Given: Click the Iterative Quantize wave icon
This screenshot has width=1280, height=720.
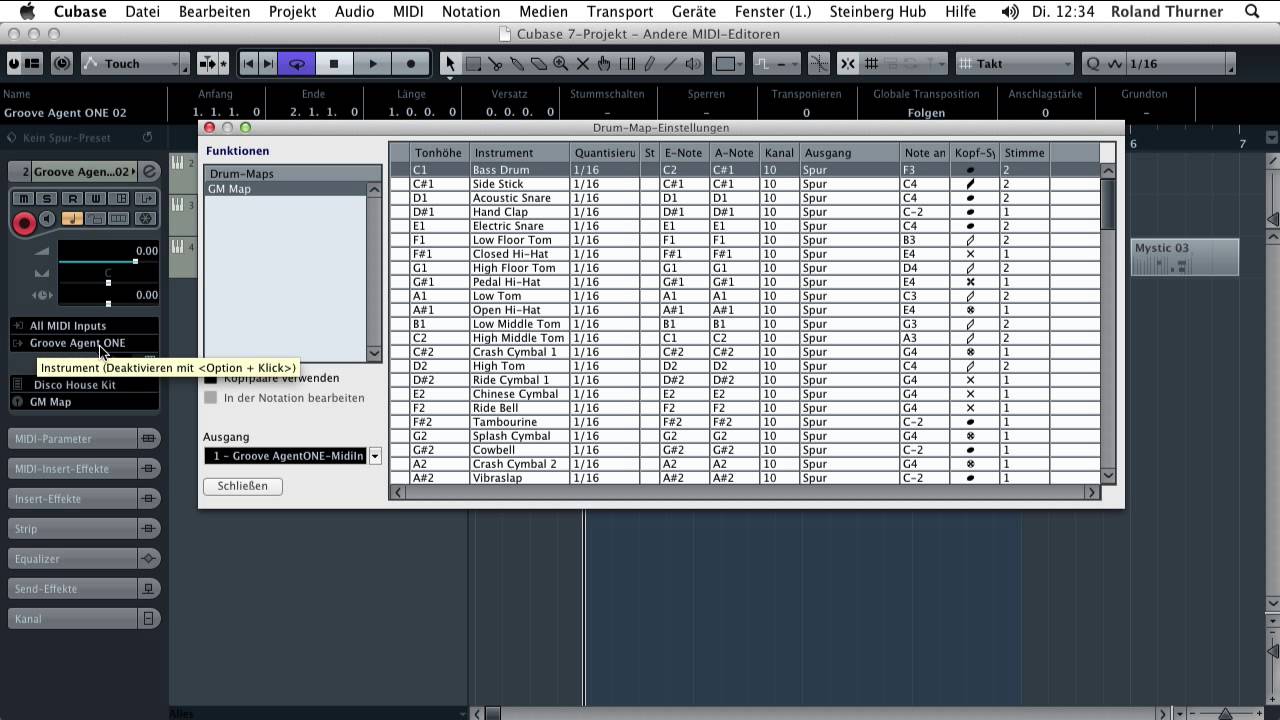Looking at the screenshot, I should coord(1114,64).
